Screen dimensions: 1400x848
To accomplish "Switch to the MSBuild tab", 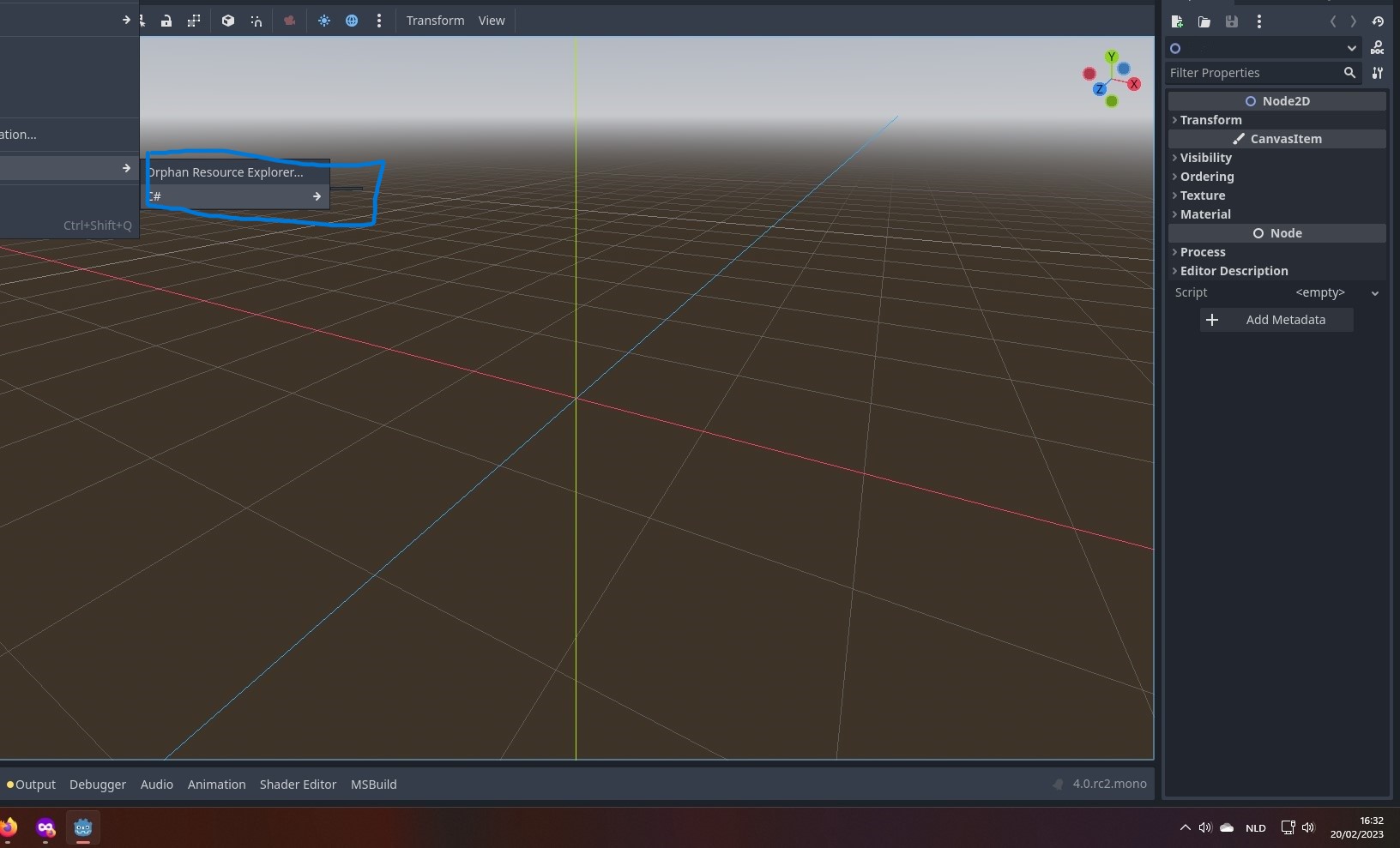I will [x=373, y=784].
